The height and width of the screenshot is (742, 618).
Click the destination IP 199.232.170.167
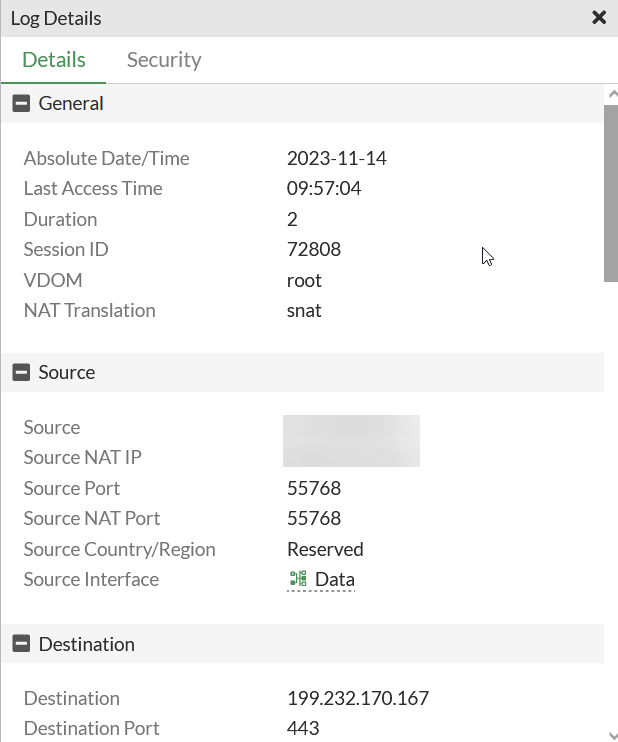point(357,698)
